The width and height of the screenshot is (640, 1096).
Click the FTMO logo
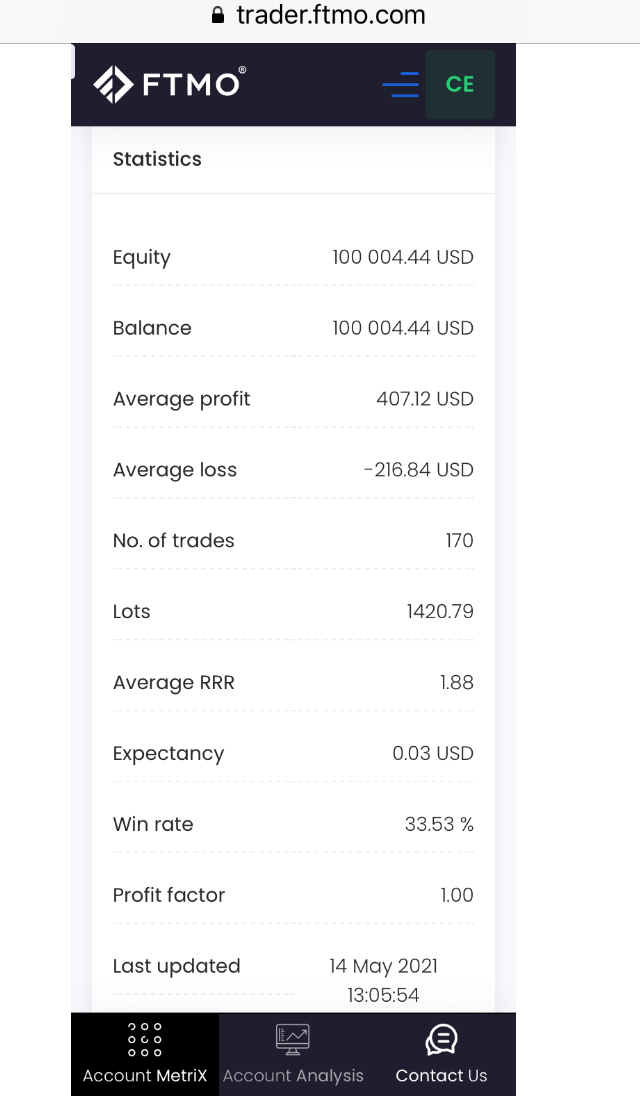click(169, 85)
